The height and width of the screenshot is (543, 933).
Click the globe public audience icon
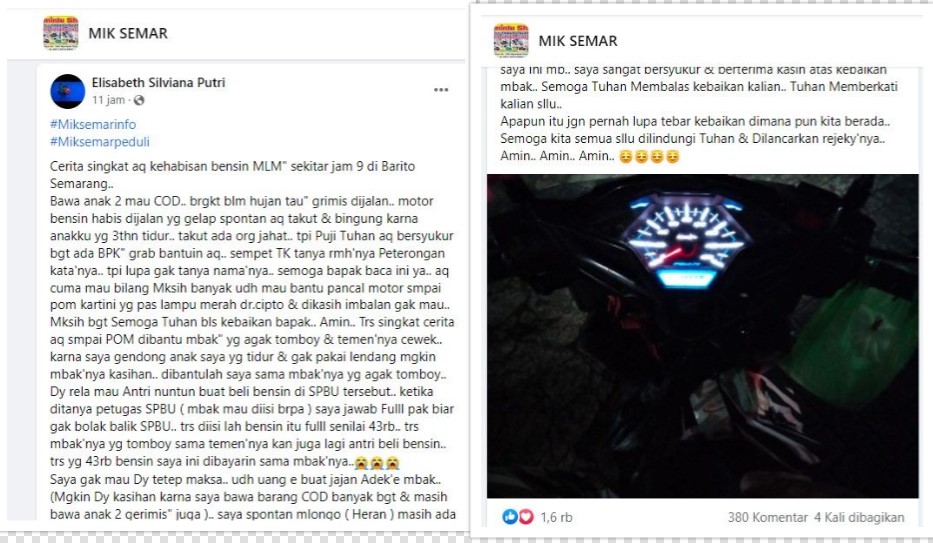139,100
